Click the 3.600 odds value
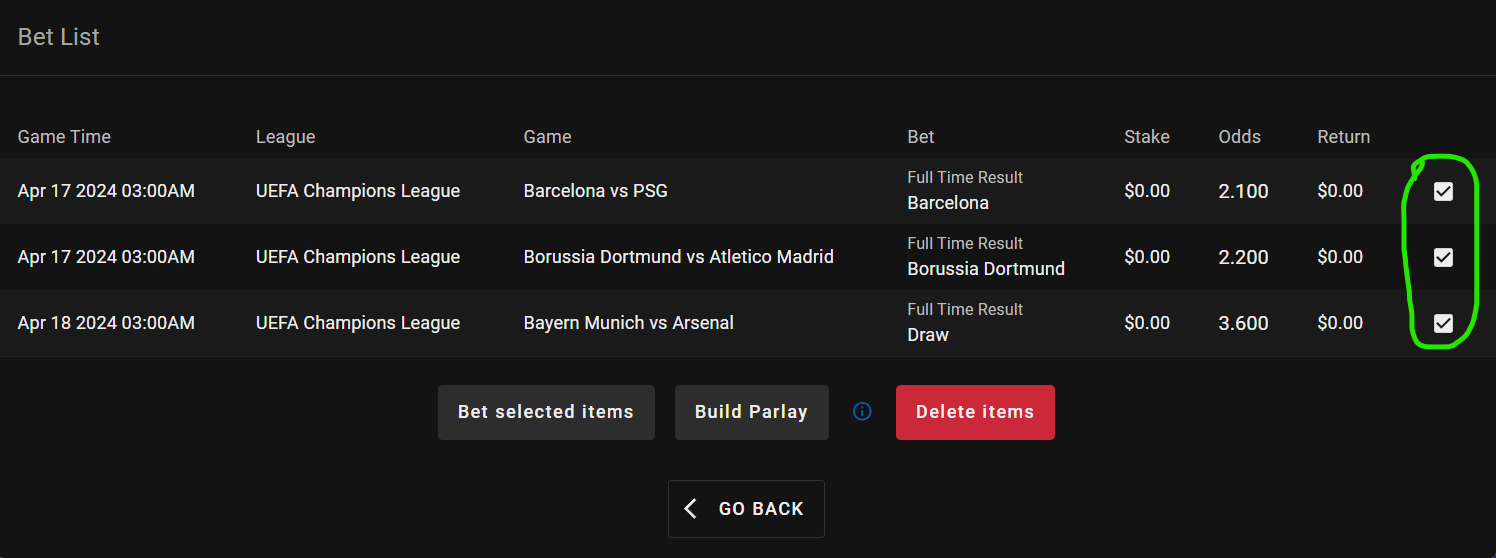This screenshot has width=1496, height=558. (1243, 323)
